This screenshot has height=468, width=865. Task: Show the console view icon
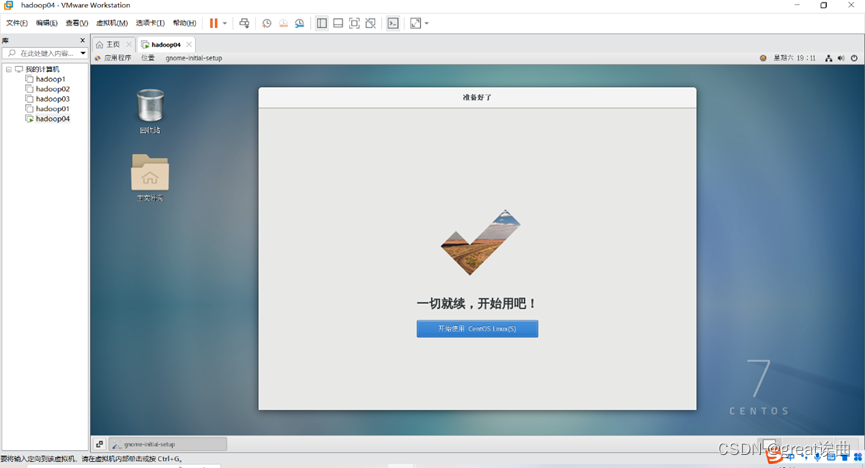[393, 23]
